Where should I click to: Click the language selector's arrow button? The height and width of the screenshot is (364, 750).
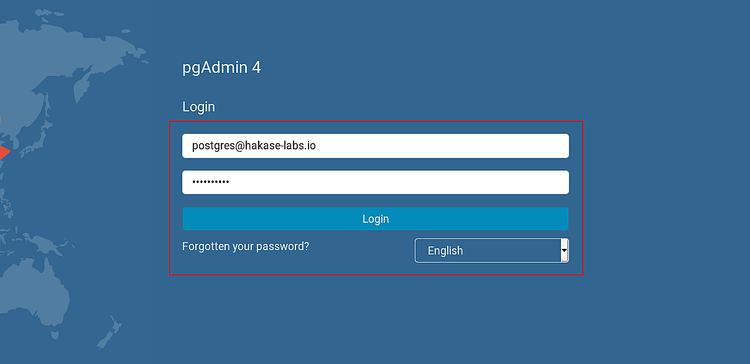pos(564,251)
